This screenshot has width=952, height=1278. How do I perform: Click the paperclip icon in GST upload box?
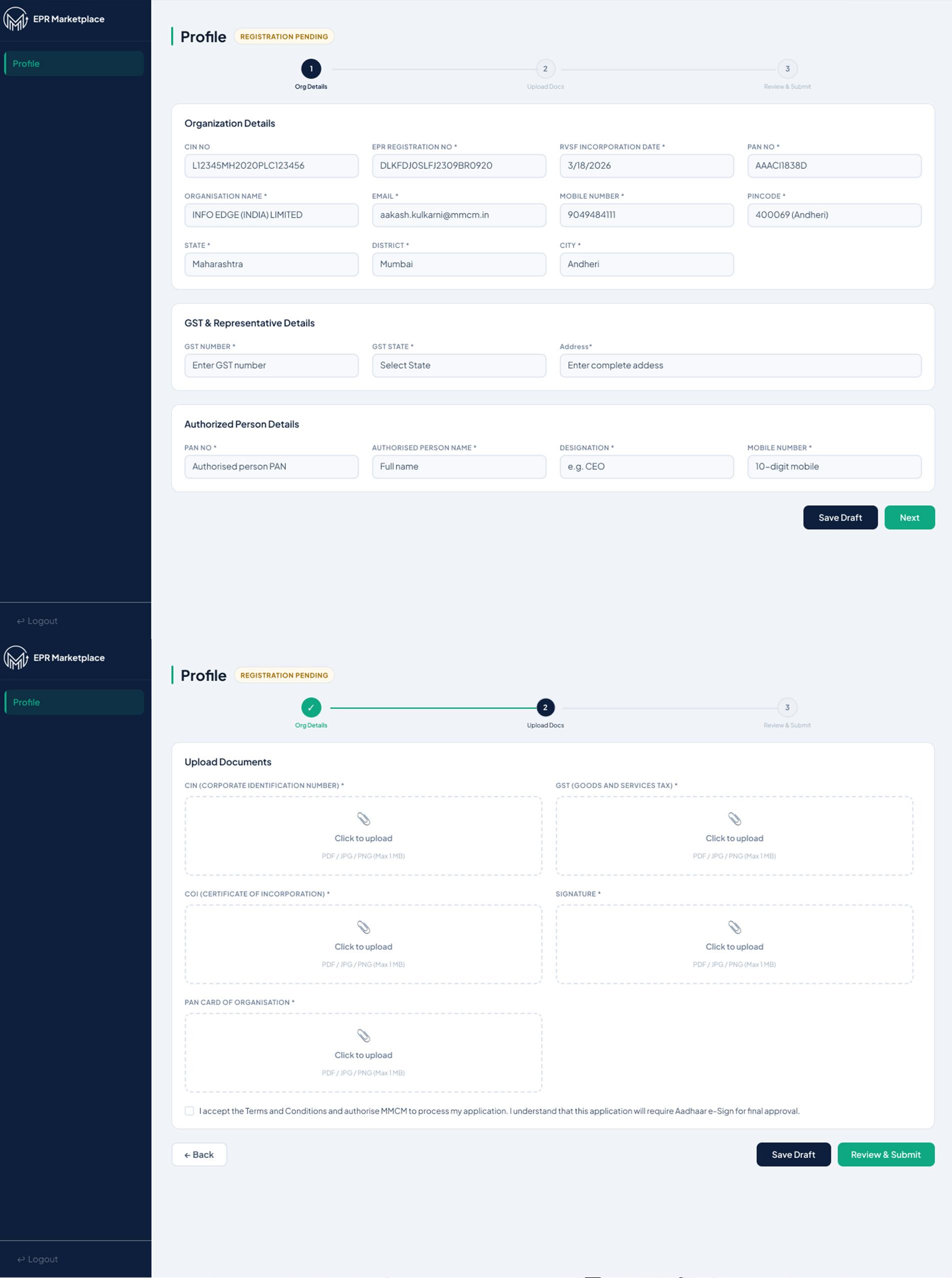pyautogui.click(x=734, y=819)
